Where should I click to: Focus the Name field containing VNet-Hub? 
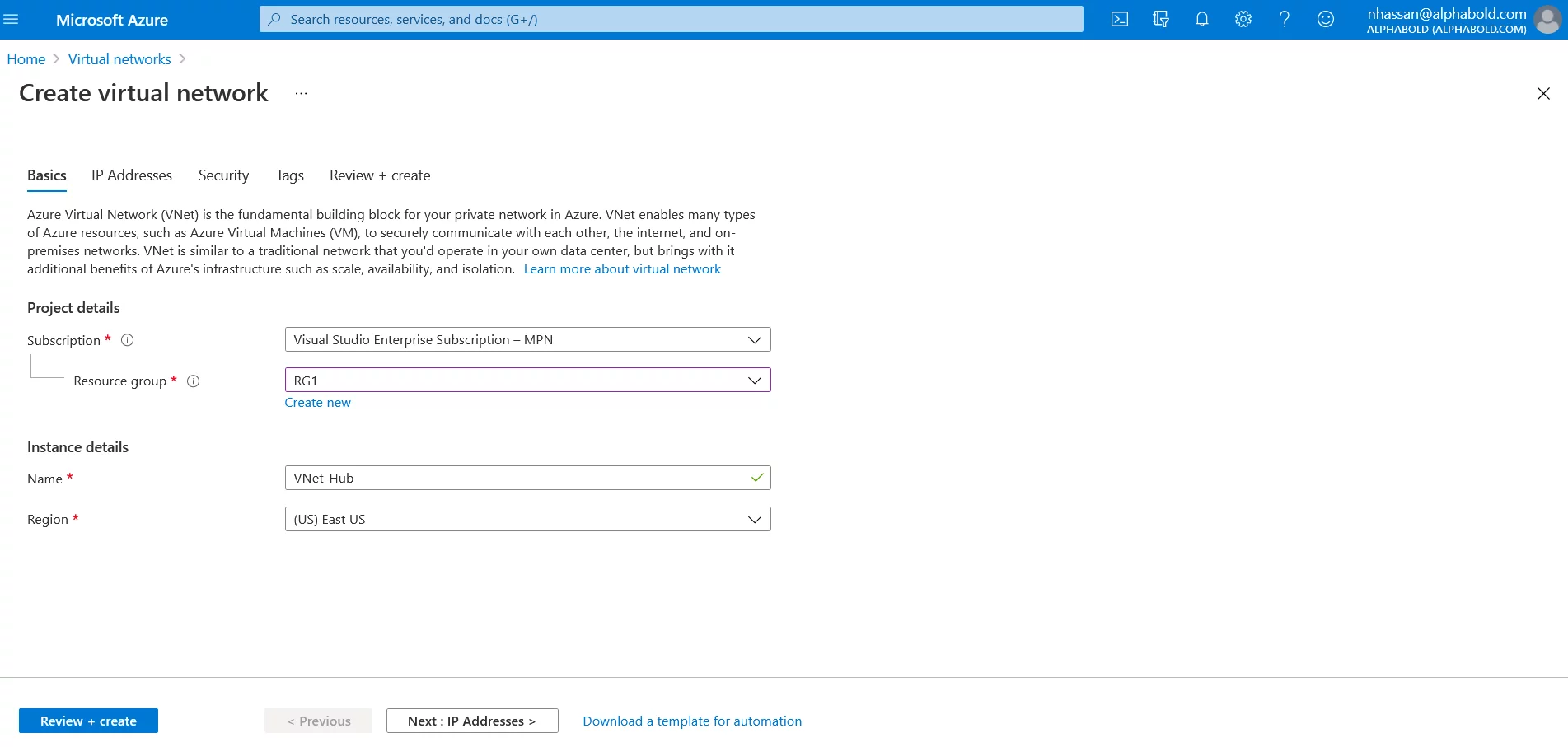pyautogui.click(x=527, y=478)
